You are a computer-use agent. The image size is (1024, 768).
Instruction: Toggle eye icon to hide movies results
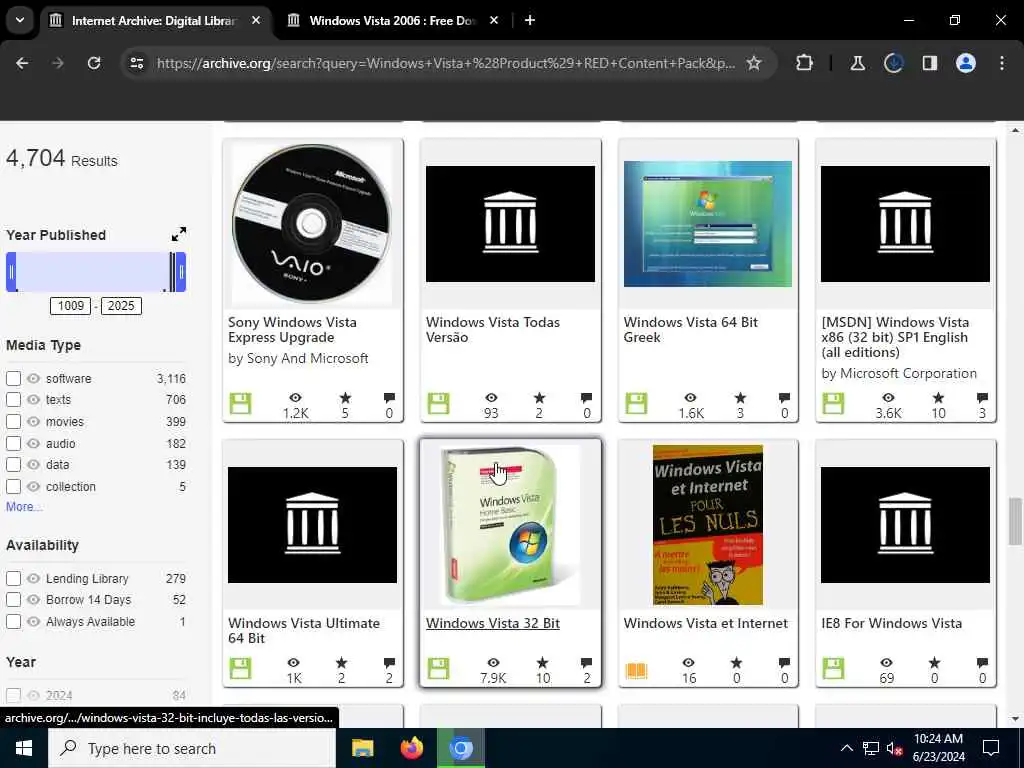click(34, 422)
